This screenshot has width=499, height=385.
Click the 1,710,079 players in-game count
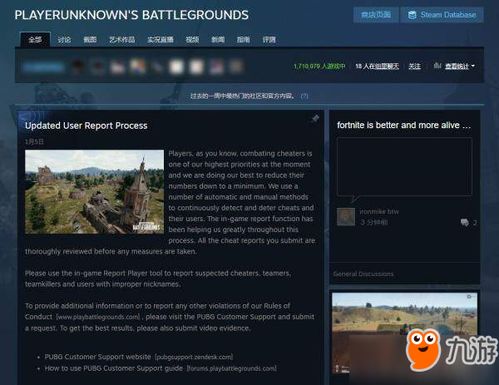(319, 66)
